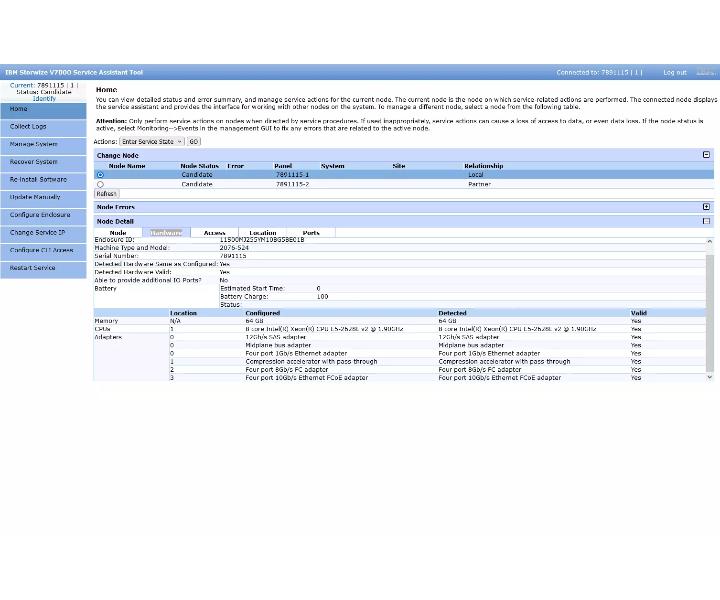
Task: Click the Log out link
Action: [675, 73]
